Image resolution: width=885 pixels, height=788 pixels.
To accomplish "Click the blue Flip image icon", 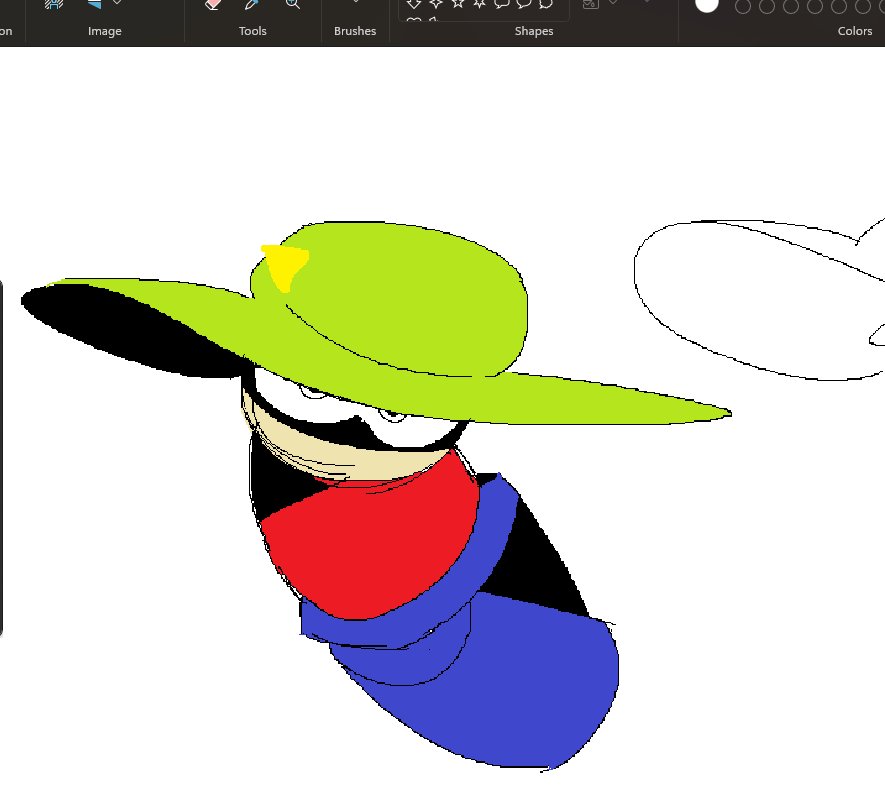I will click(95, 3).
